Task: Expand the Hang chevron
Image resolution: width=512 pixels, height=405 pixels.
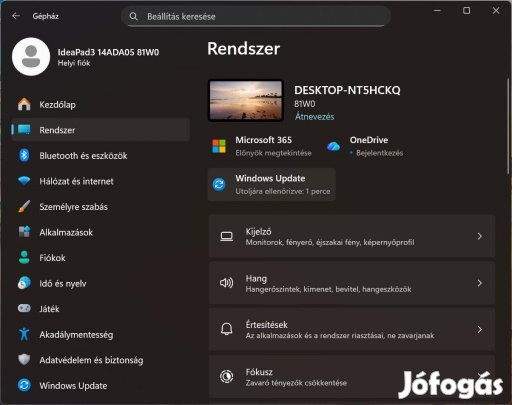Action: click(x=480, y=283)
